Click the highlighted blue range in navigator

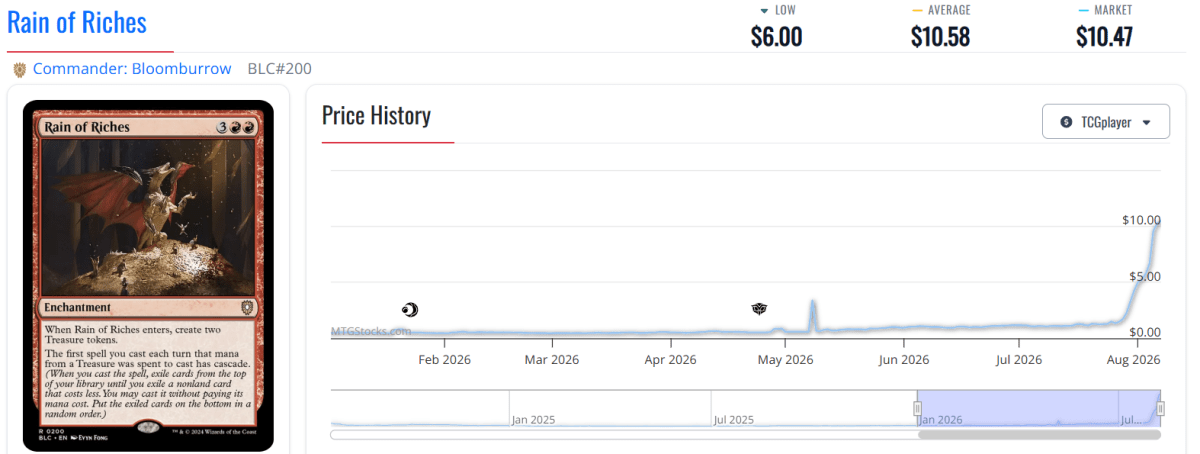pos(1039,408)
